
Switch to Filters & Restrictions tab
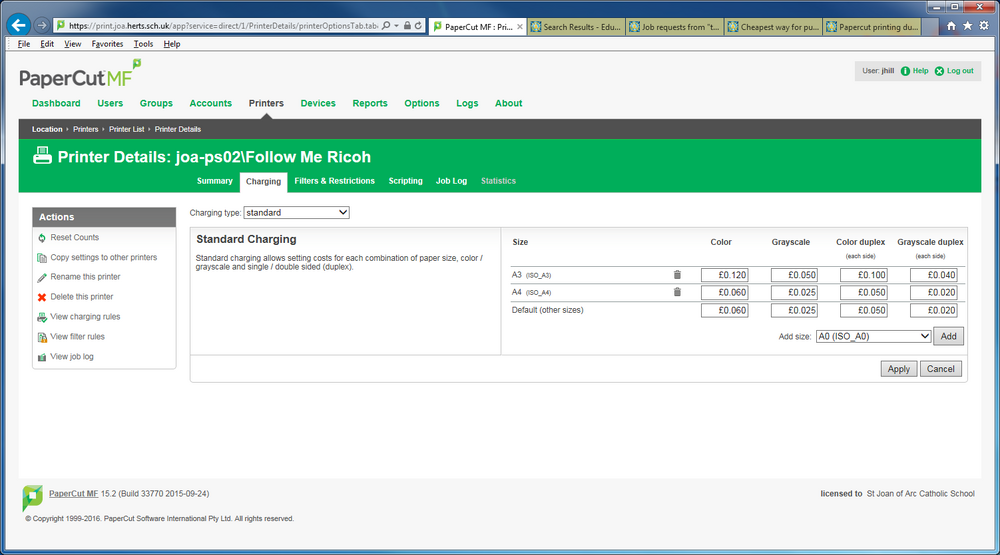[334, 181]
